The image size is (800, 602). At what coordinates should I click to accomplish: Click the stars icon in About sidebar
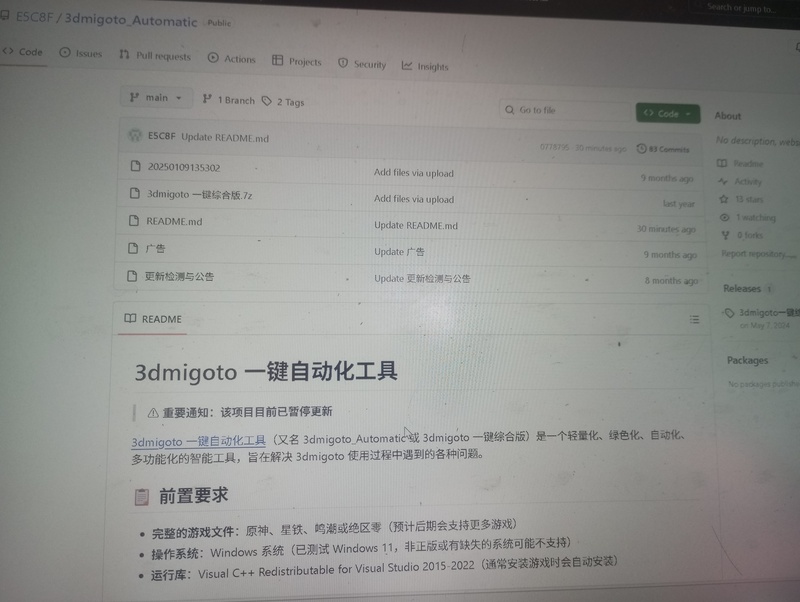(x=723, y=199)
